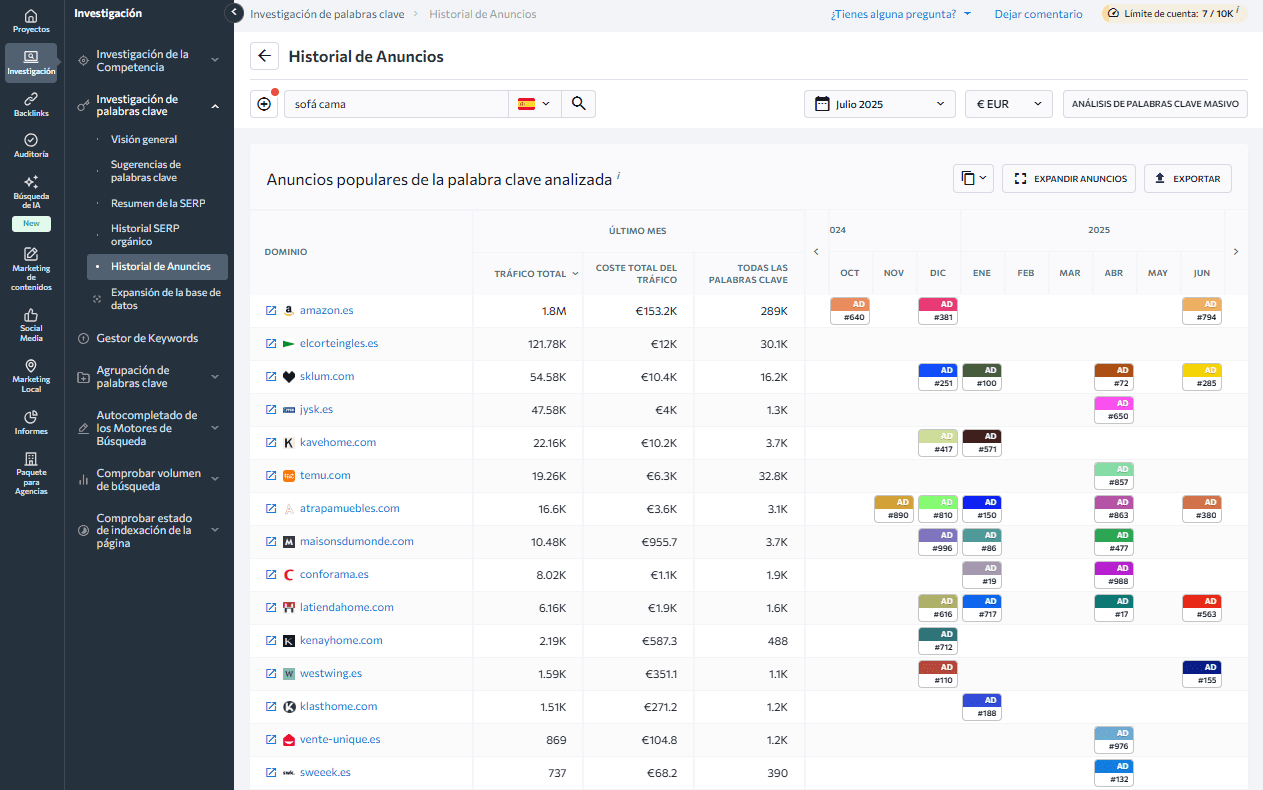Image resolution: width=1263 pixels, height=790 pixels.
Task: Click the Investigación rail icon
Action: (x=31, y=63)
